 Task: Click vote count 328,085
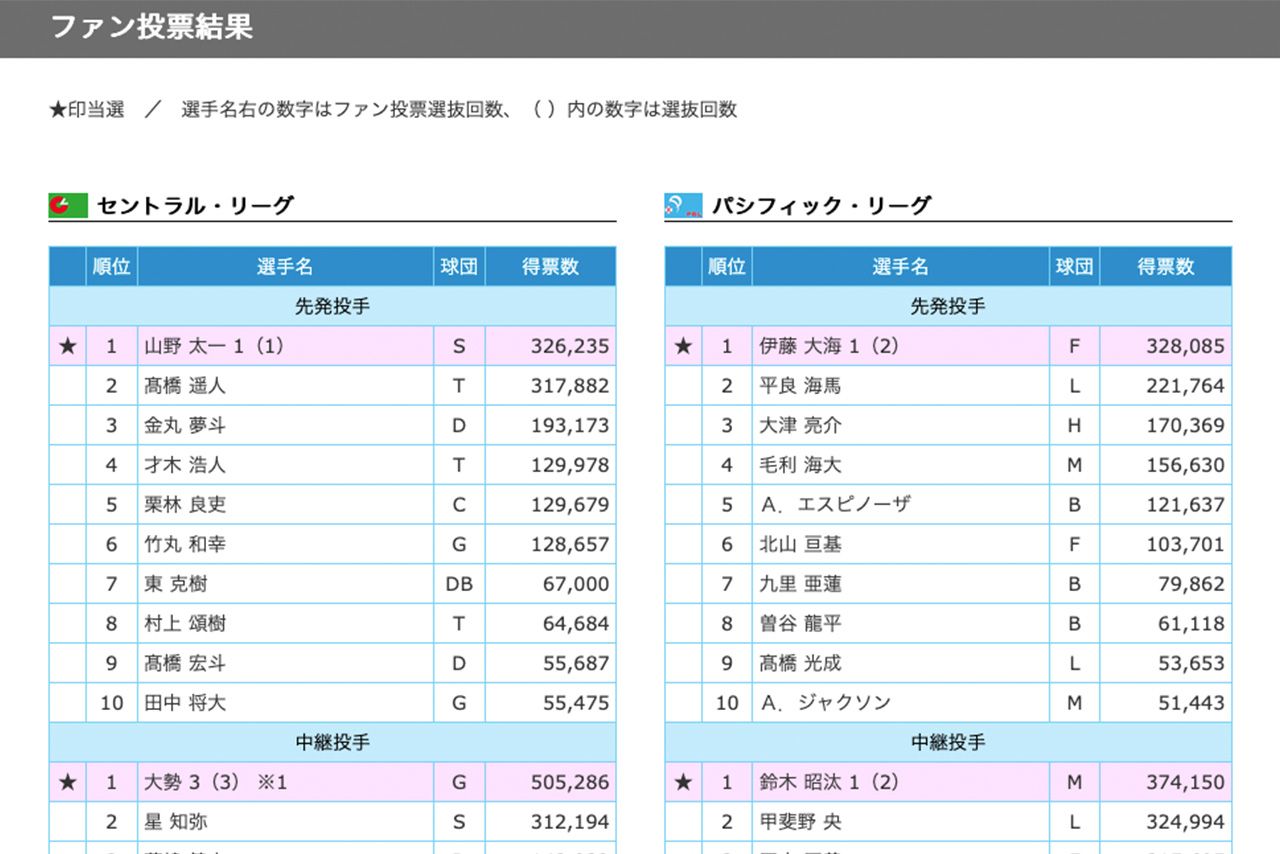(x=1185, y=346)
